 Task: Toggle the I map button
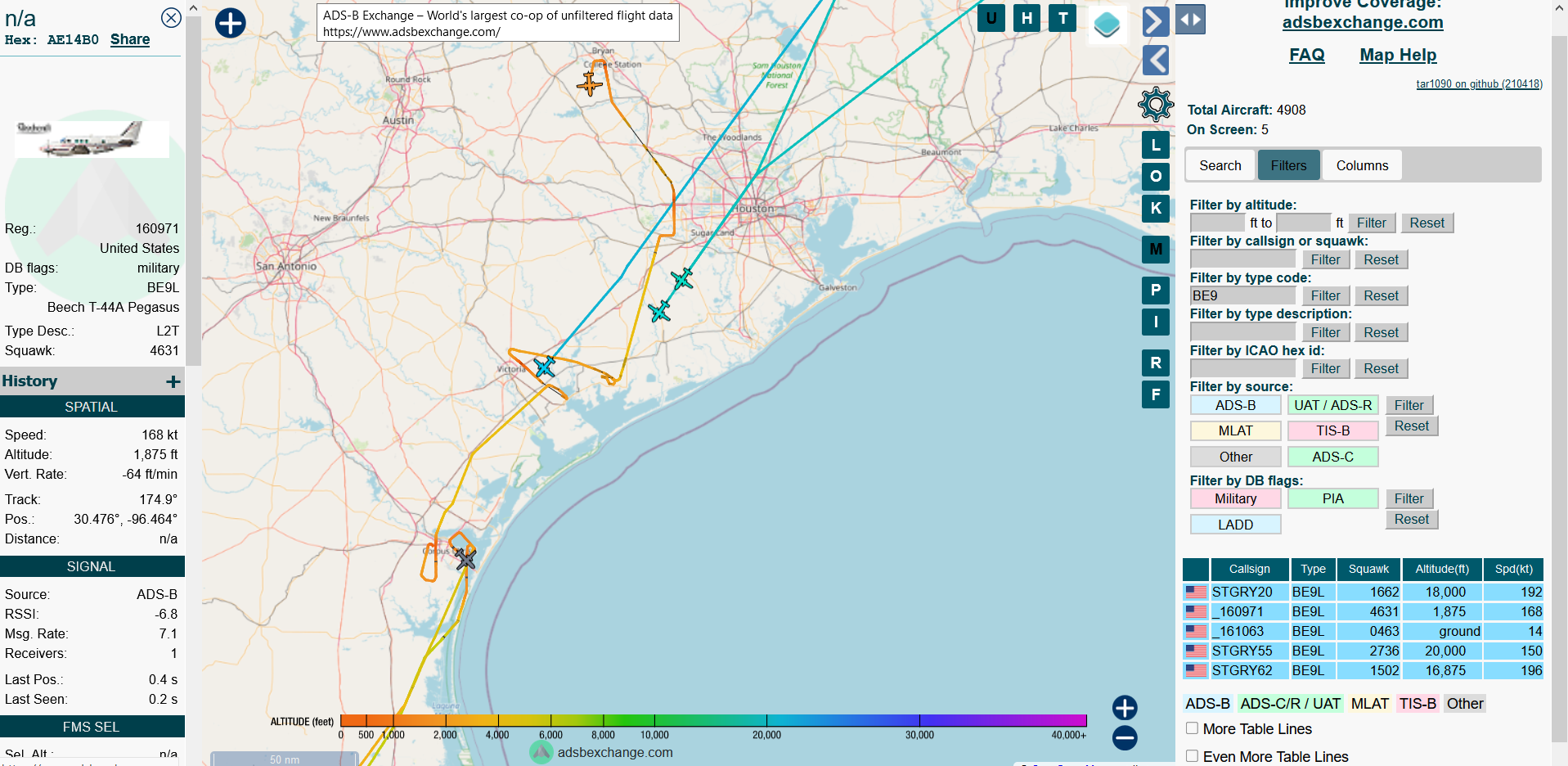point(1156,322)
